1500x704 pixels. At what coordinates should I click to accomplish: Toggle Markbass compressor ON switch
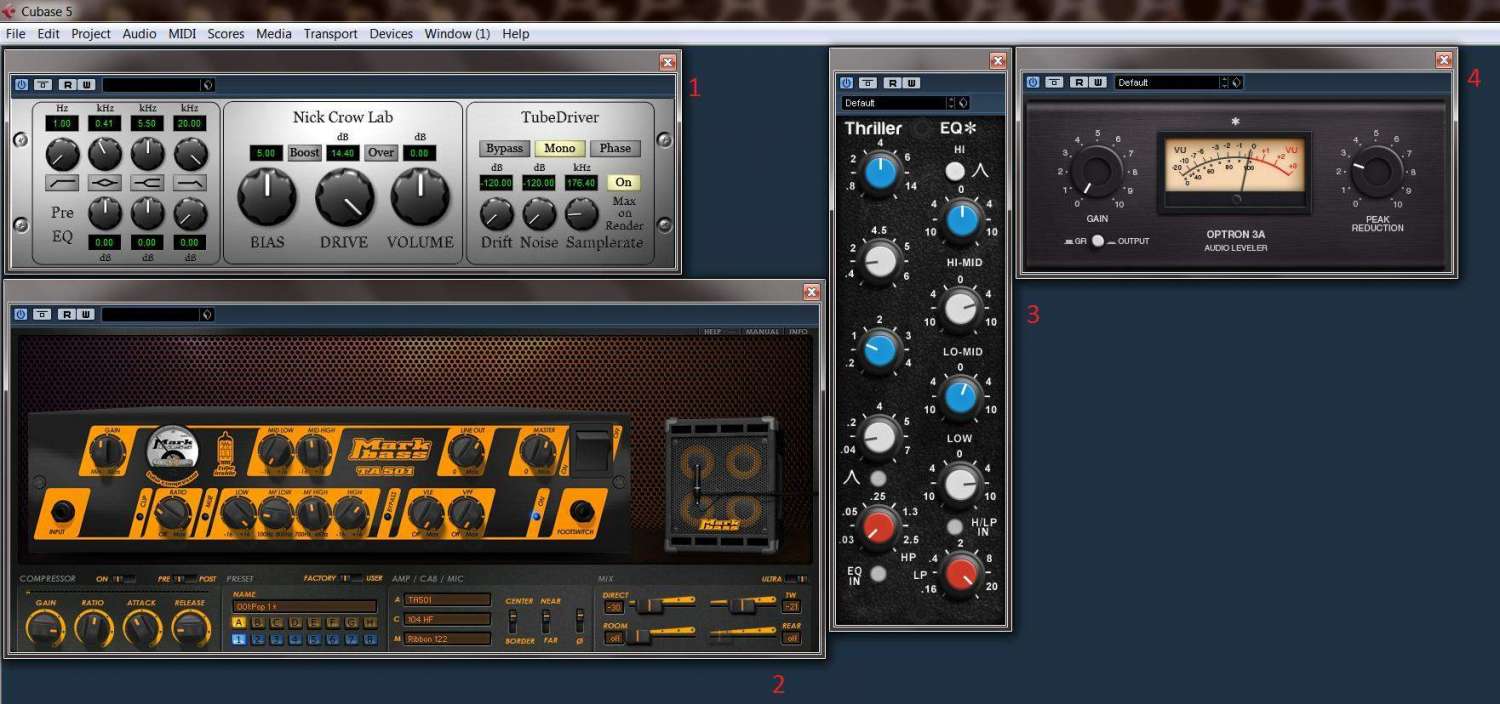point(123,578)
